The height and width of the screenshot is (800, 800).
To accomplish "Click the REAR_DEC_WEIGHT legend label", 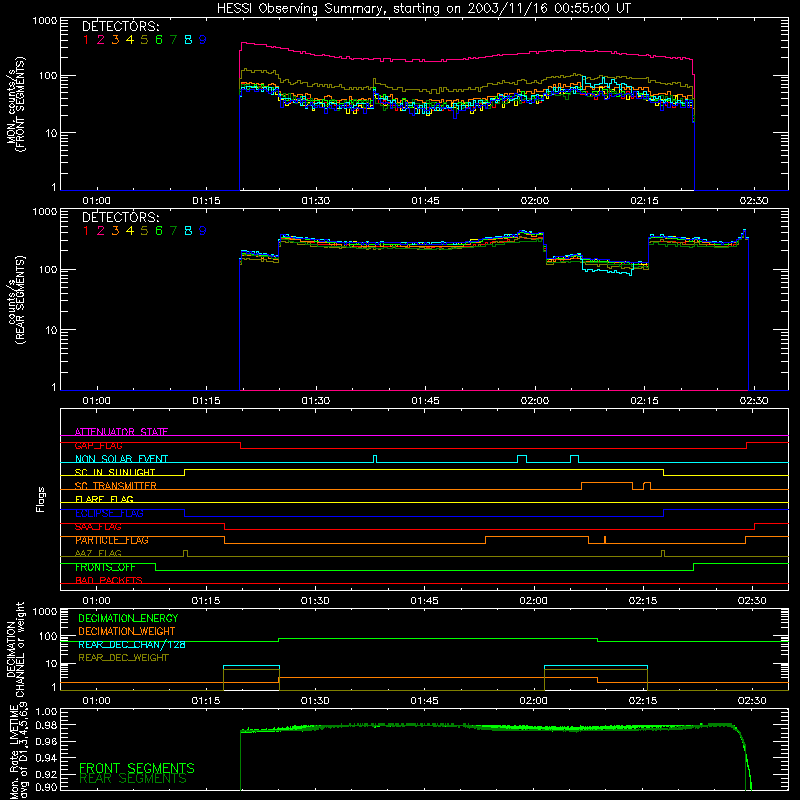I will tap(123, 658).
